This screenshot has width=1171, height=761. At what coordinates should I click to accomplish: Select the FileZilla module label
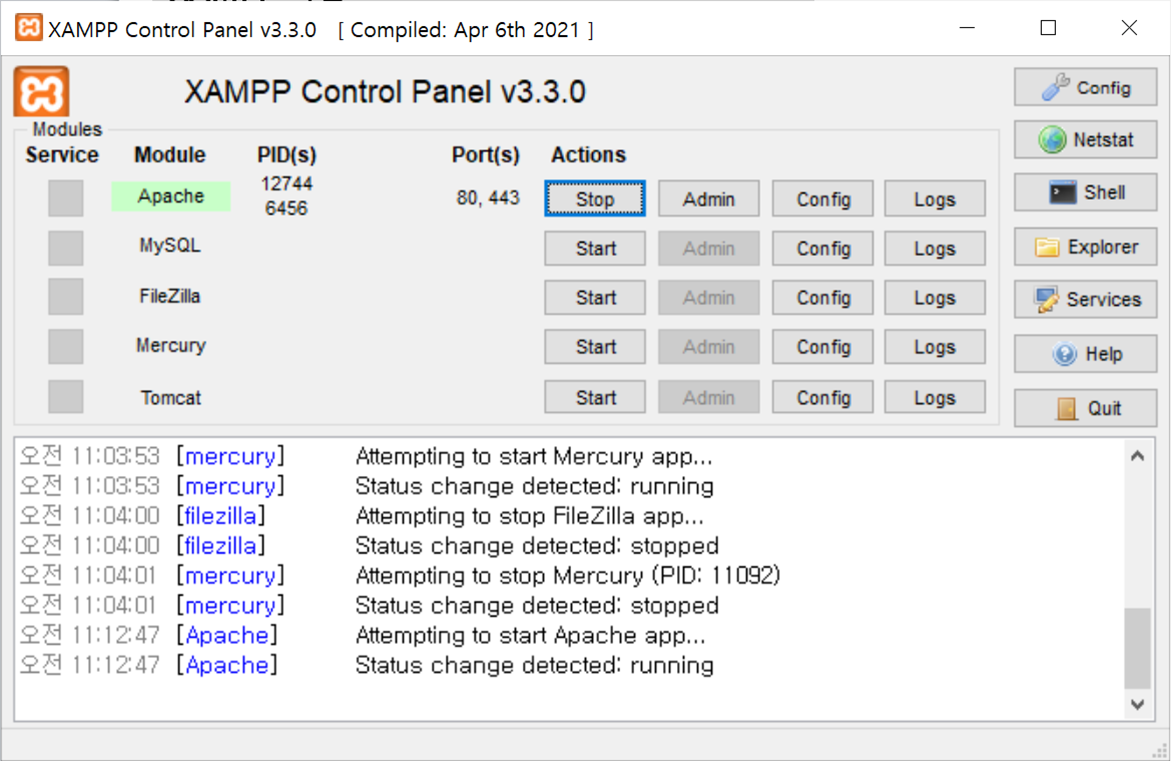[170, 296]
